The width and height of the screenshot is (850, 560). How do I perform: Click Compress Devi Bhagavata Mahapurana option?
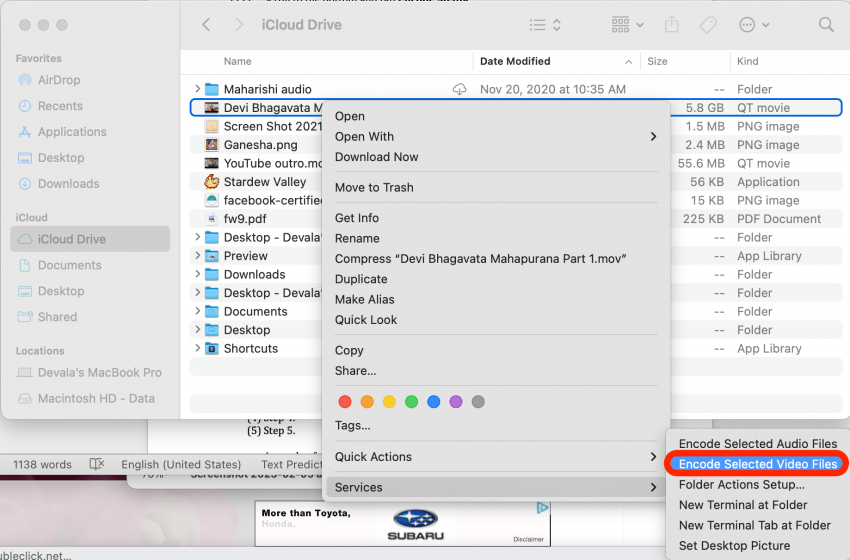coord(480,259)
